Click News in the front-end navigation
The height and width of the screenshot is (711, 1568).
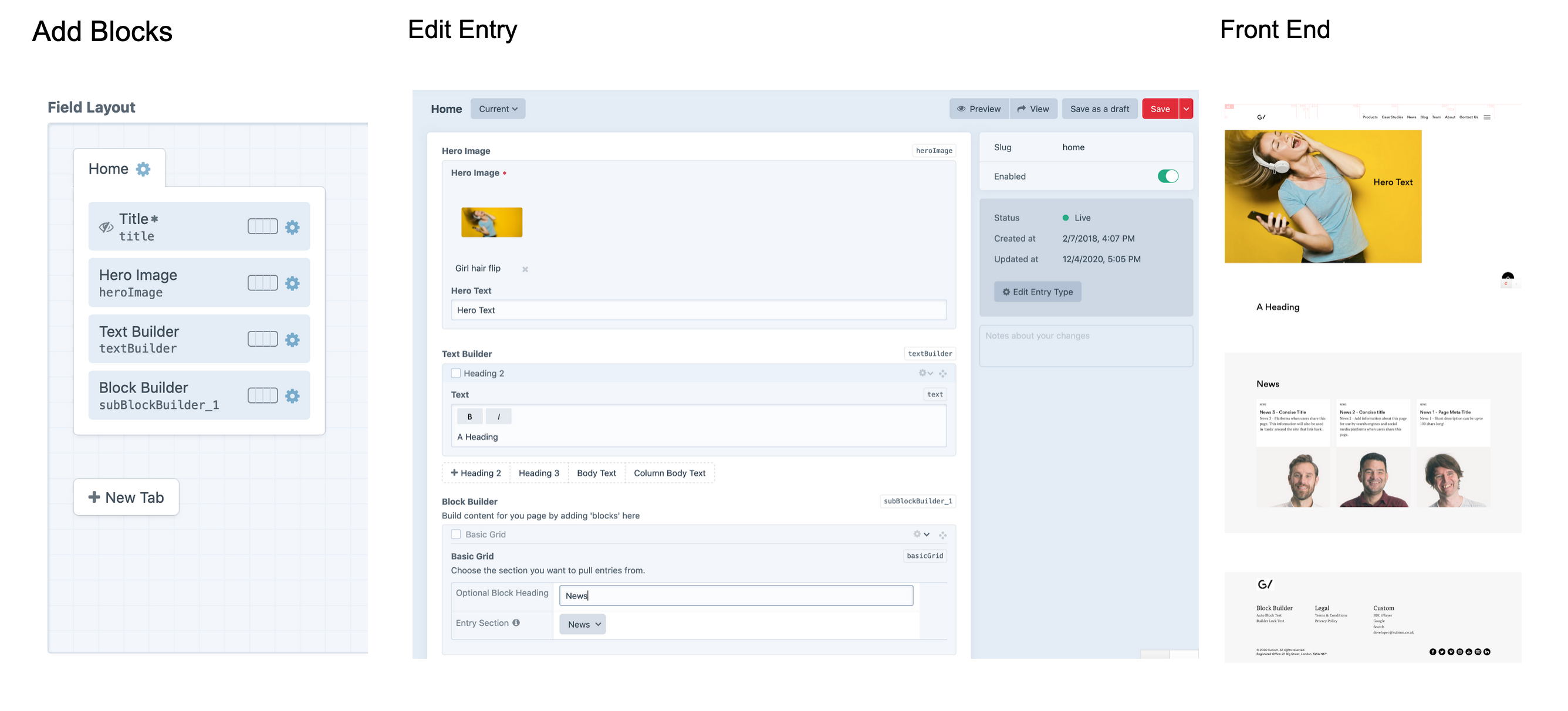[x=1411, y=117]
